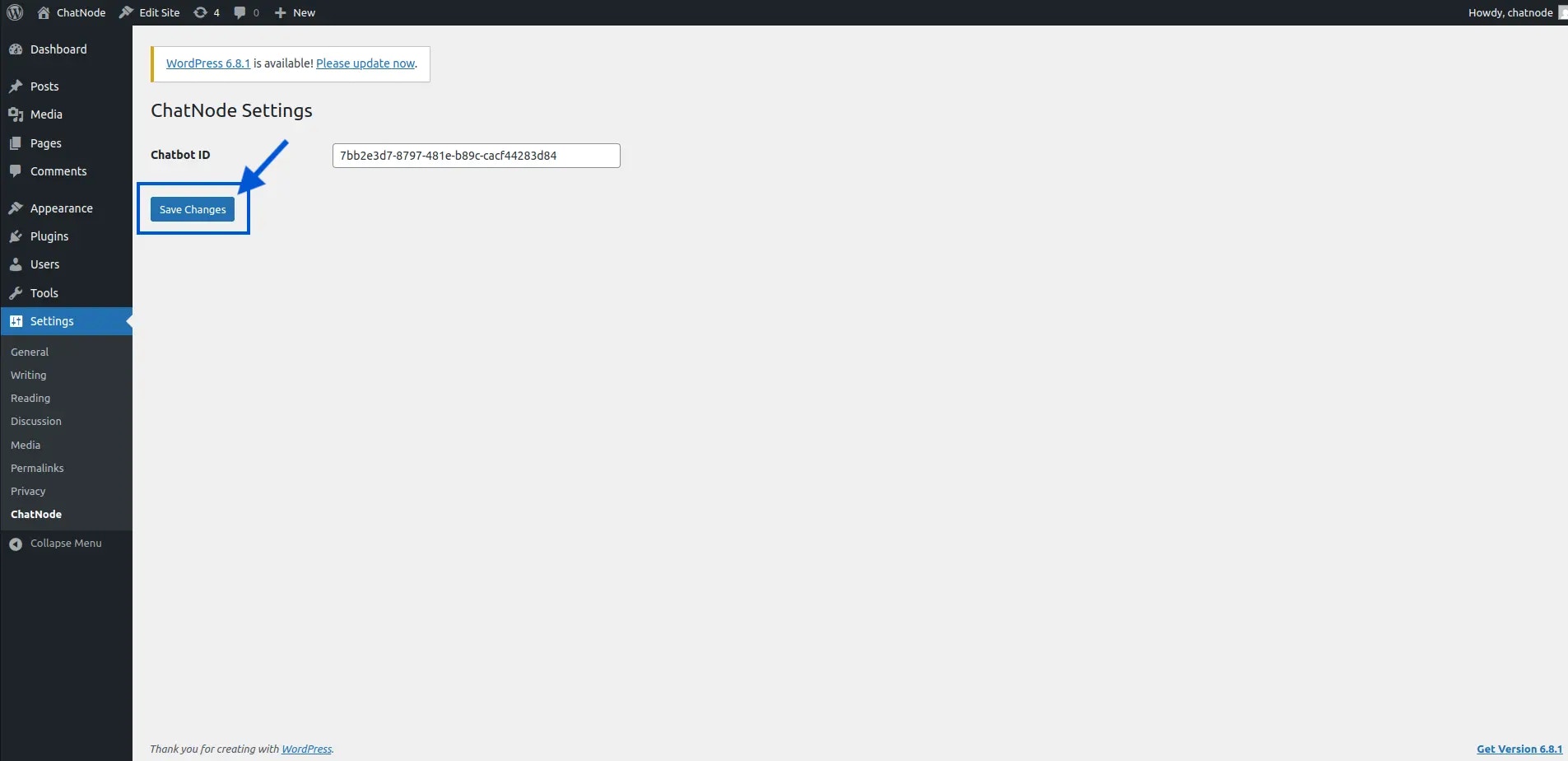Click the Settings sliders icon
This screenshot has height=761, width=1568.
coord(16,321)
